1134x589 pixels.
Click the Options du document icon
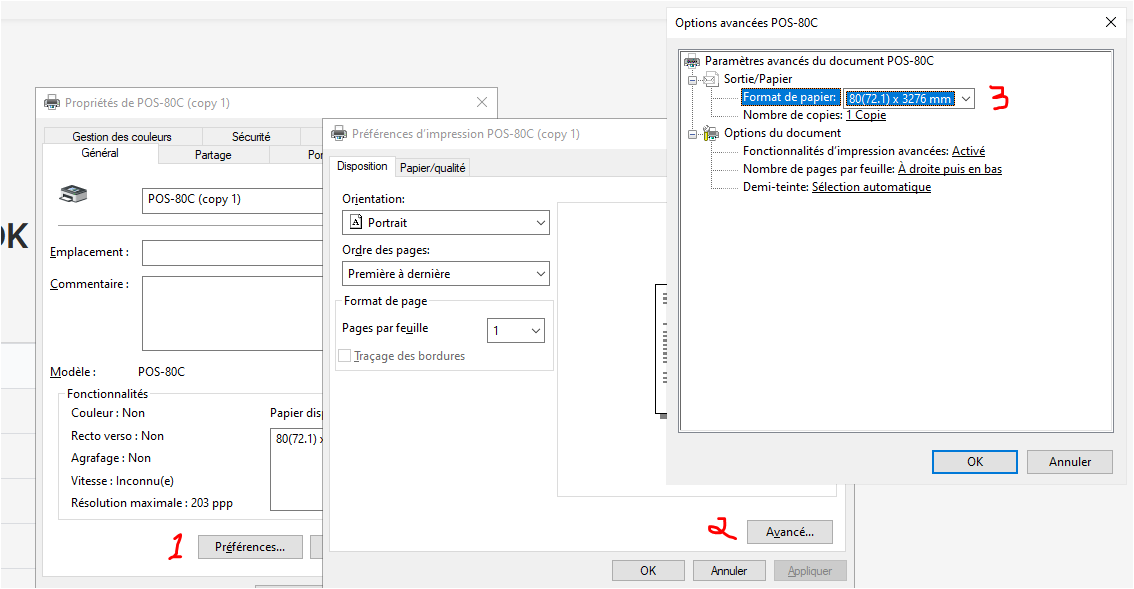pos(712,133)
